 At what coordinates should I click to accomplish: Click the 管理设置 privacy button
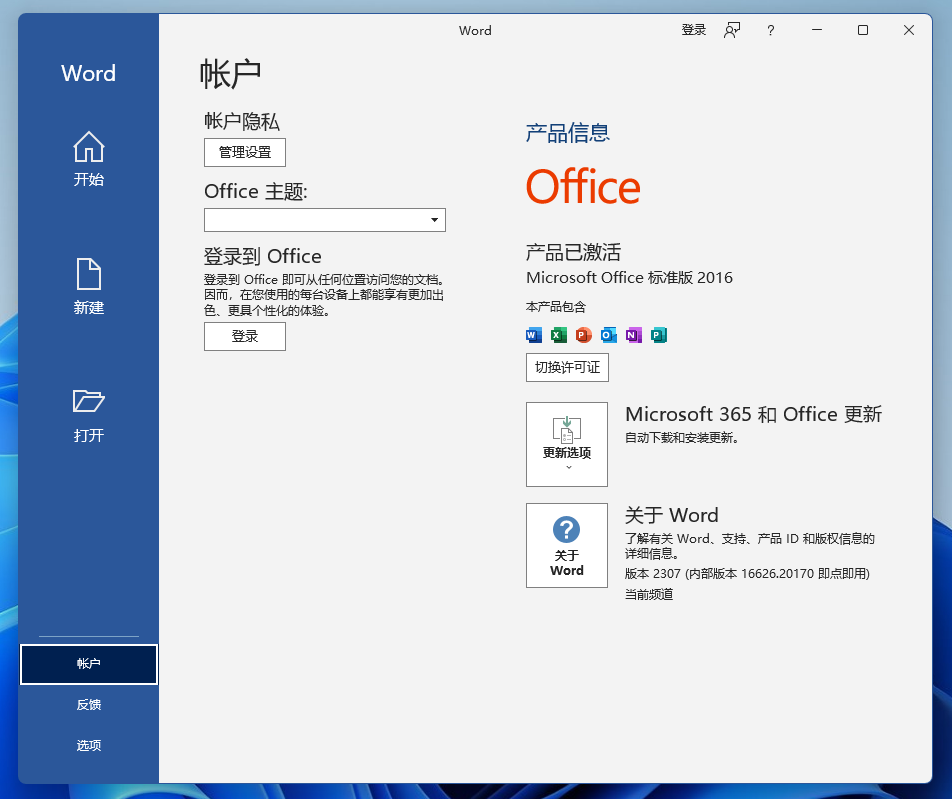245,152
